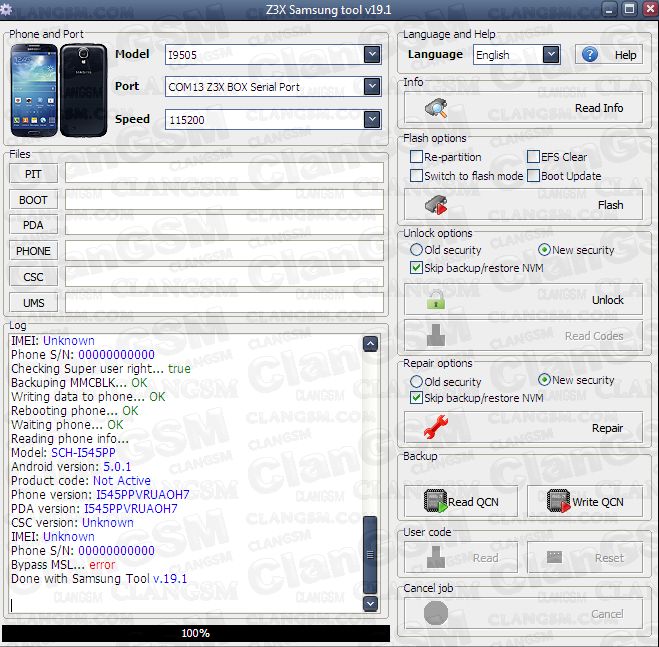
Task: Click 'Checking Super user right... true' line
Action: 101,369
